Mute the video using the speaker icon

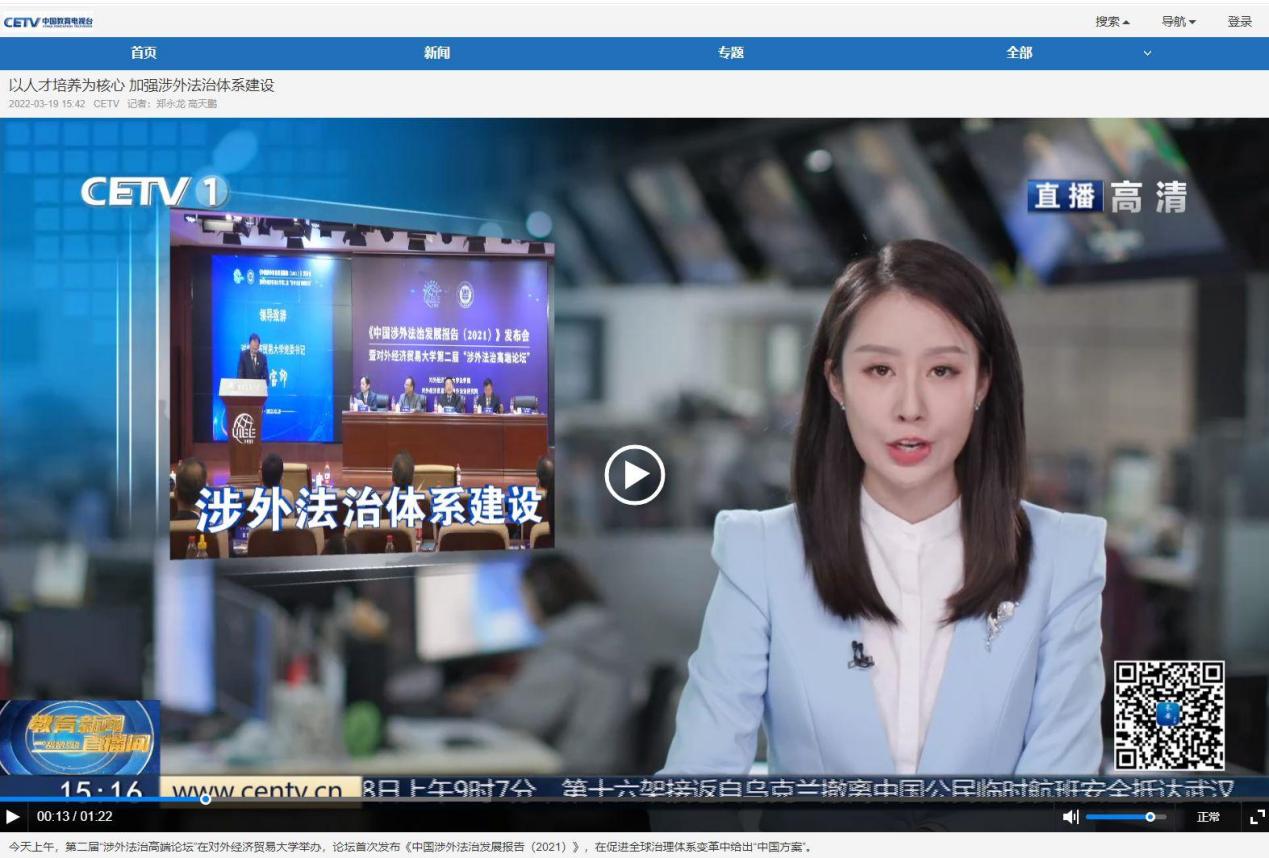1070,817
